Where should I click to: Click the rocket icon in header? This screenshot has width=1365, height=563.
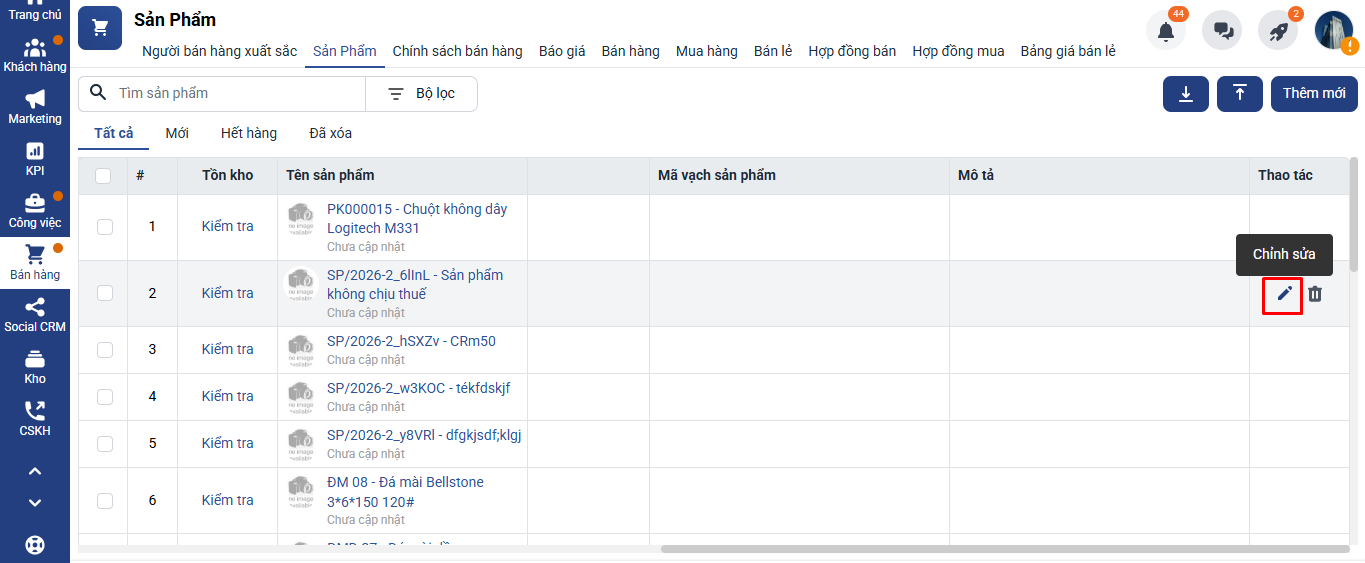[x=1278, y=31]
